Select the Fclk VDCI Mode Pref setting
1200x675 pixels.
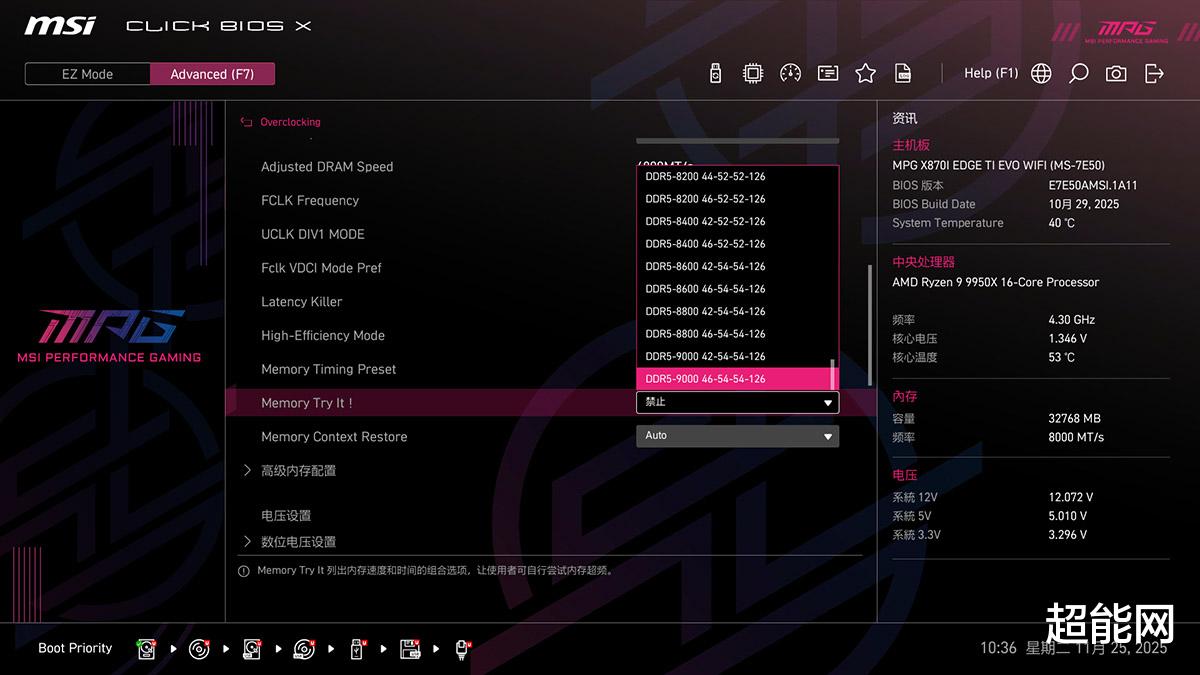click(321, 268)
